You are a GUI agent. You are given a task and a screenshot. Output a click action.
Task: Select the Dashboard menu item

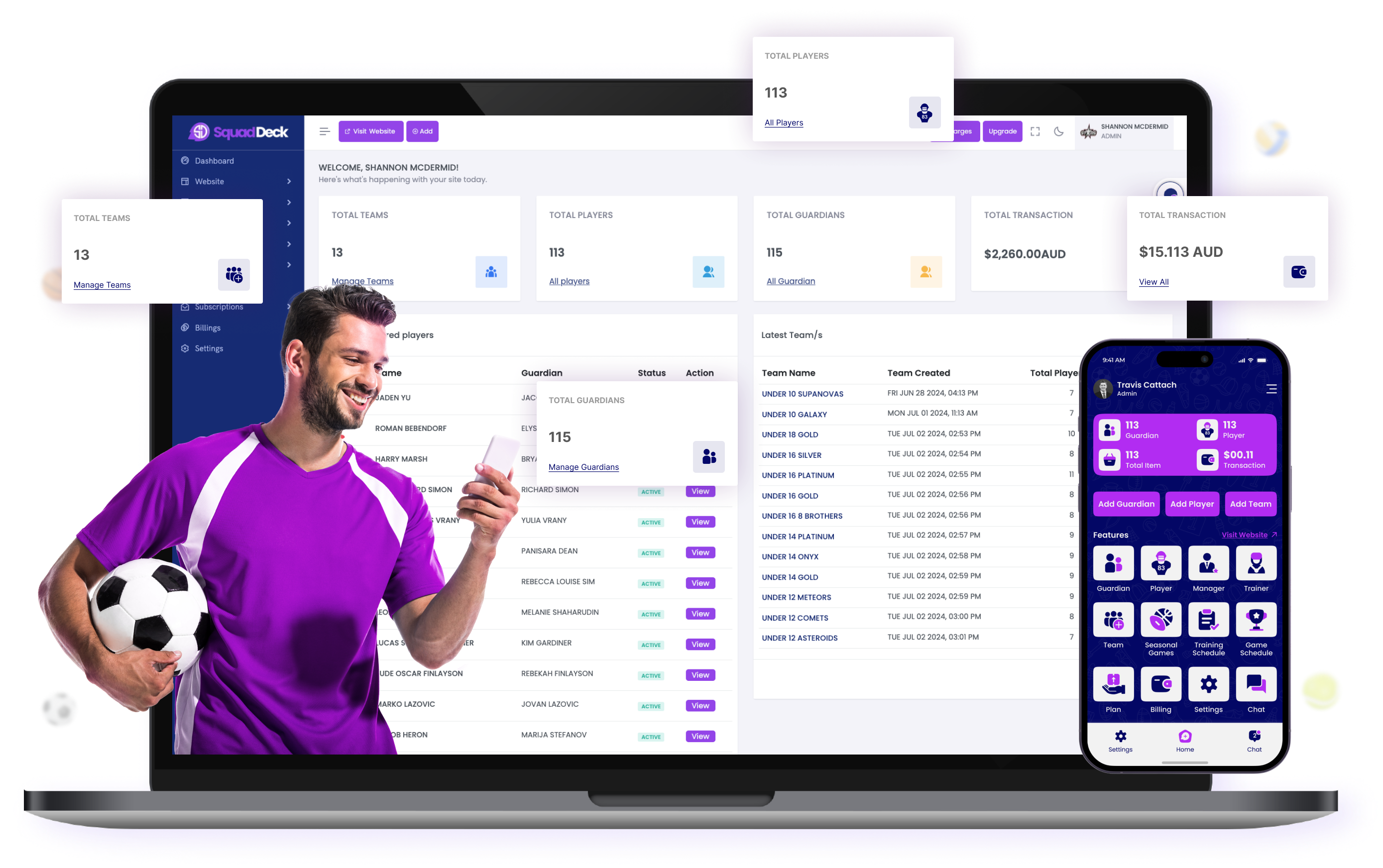tap(215, 160)
